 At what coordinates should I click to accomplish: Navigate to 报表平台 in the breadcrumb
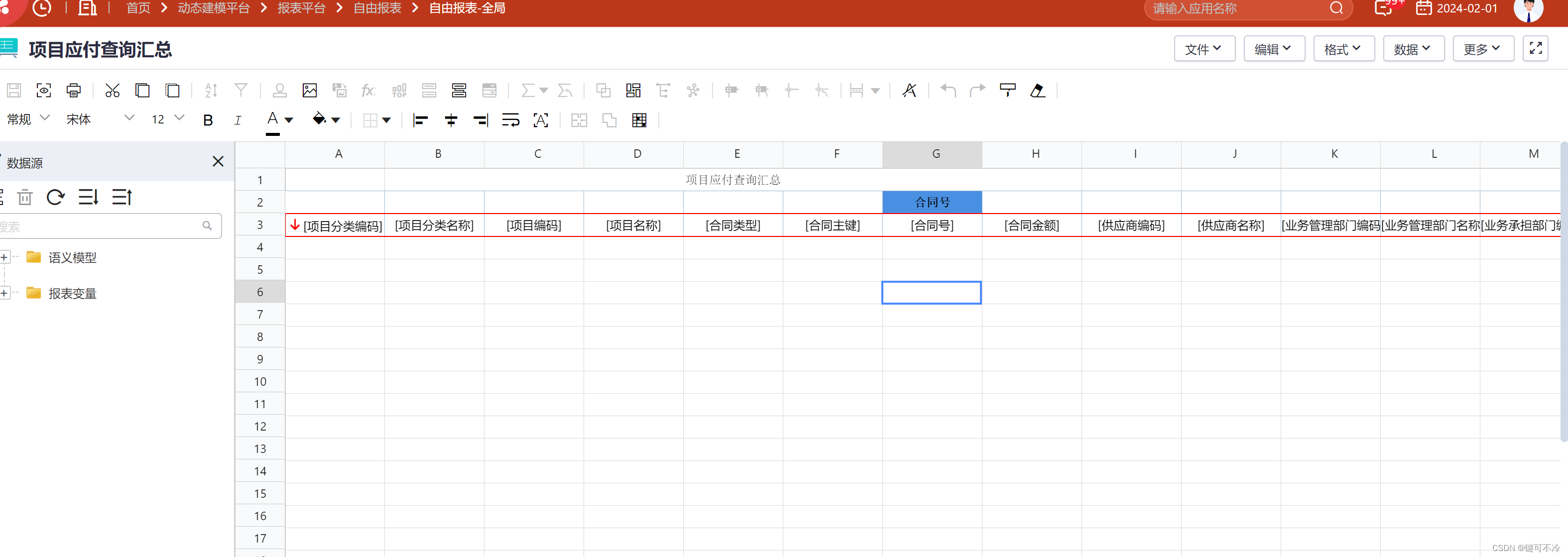tap(301, 8)
